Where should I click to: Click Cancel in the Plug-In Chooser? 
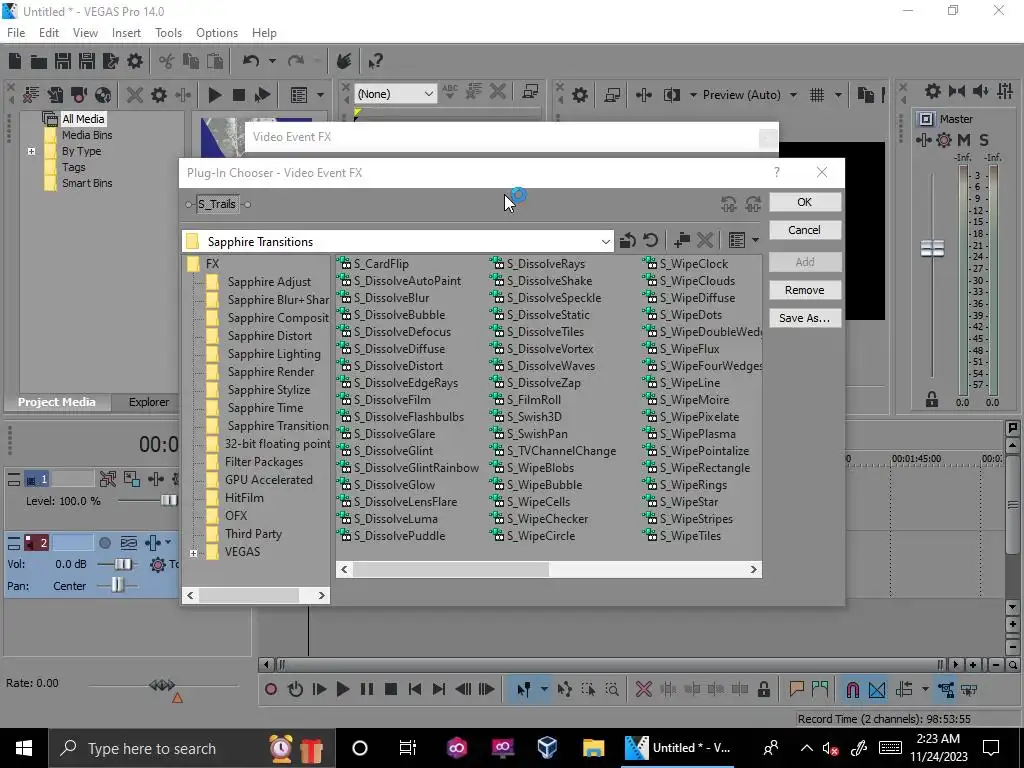805,230
